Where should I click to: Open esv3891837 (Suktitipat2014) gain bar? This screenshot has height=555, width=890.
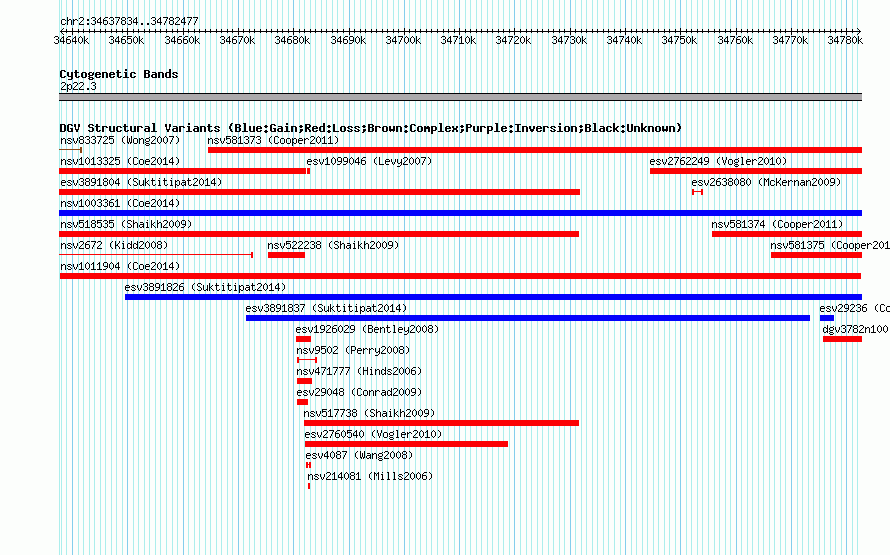pyautogui.click(x=528, y=318)
